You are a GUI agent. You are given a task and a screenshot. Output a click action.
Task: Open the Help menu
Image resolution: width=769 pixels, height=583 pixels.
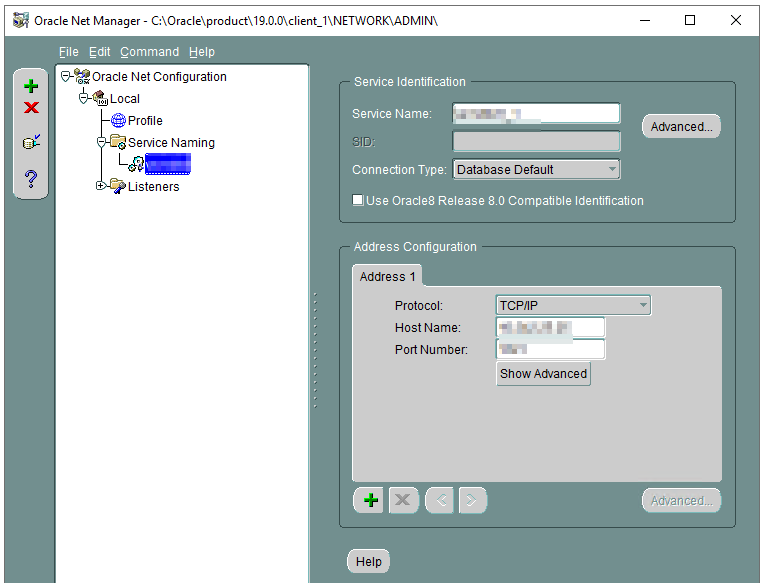point(202,51)
